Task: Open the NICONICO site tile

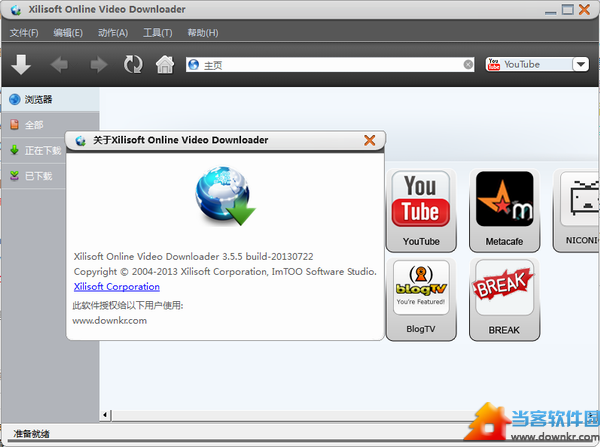Action: 576,211
